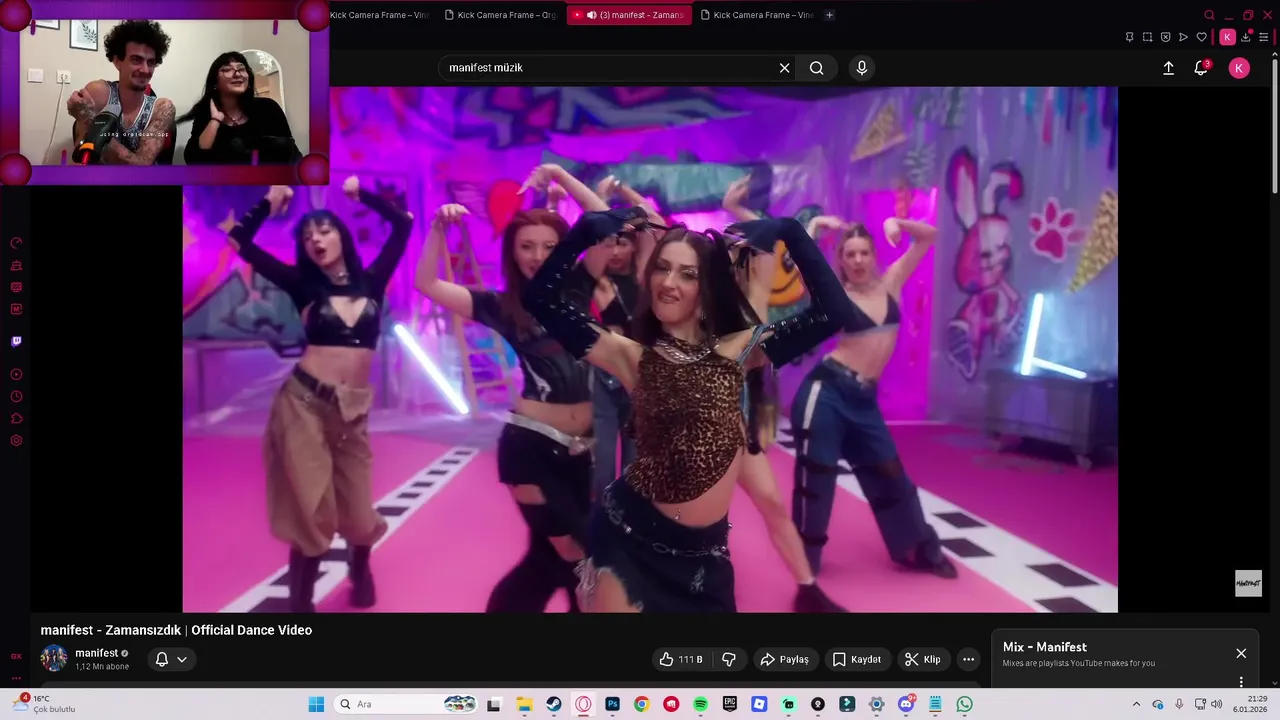Dislike the video with thumbs down
Image resolution: width=1280 pixels, height=720 pixels.
[729, 659]
